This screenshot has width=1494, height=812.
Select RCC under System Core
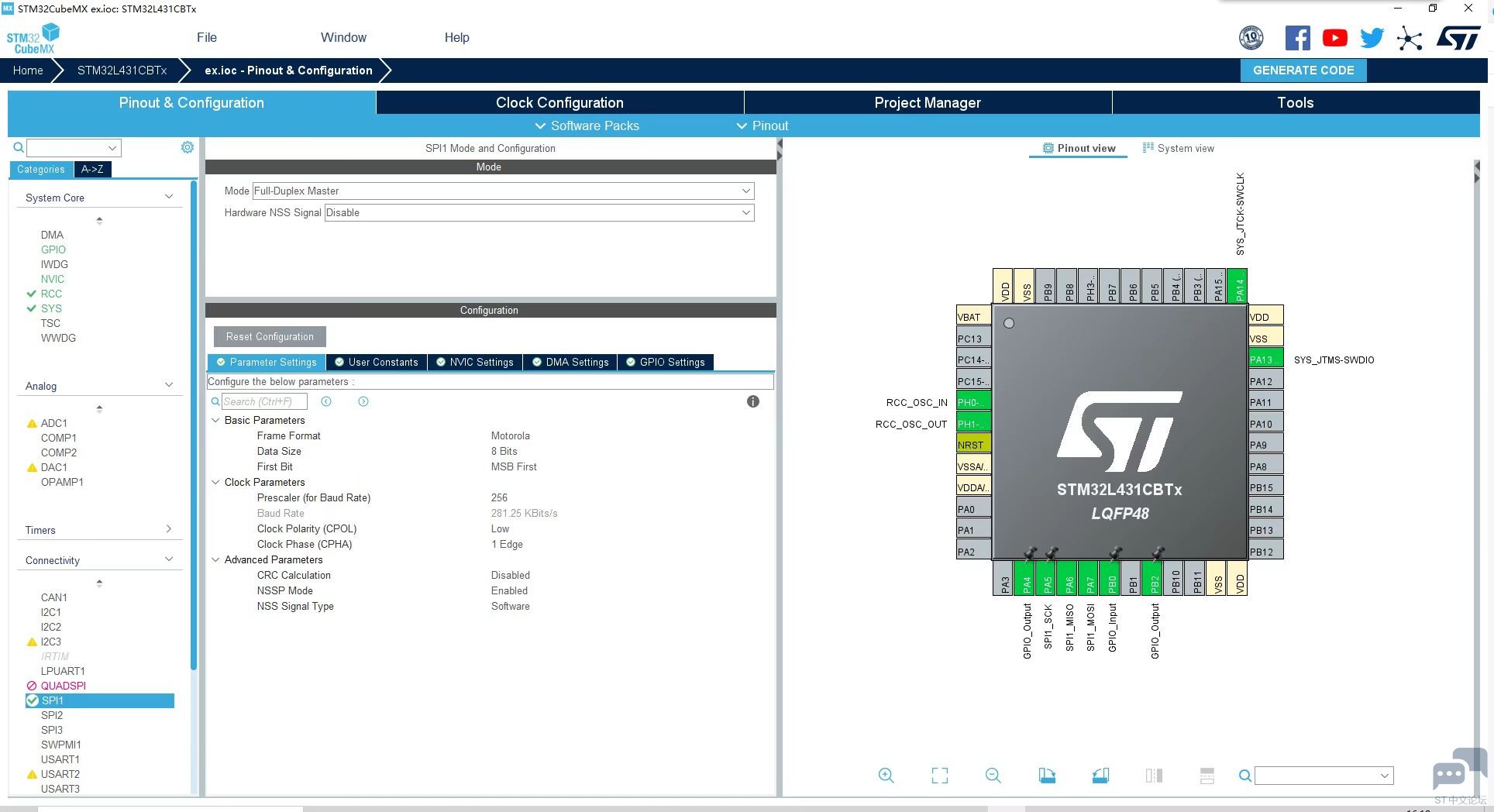51,294
